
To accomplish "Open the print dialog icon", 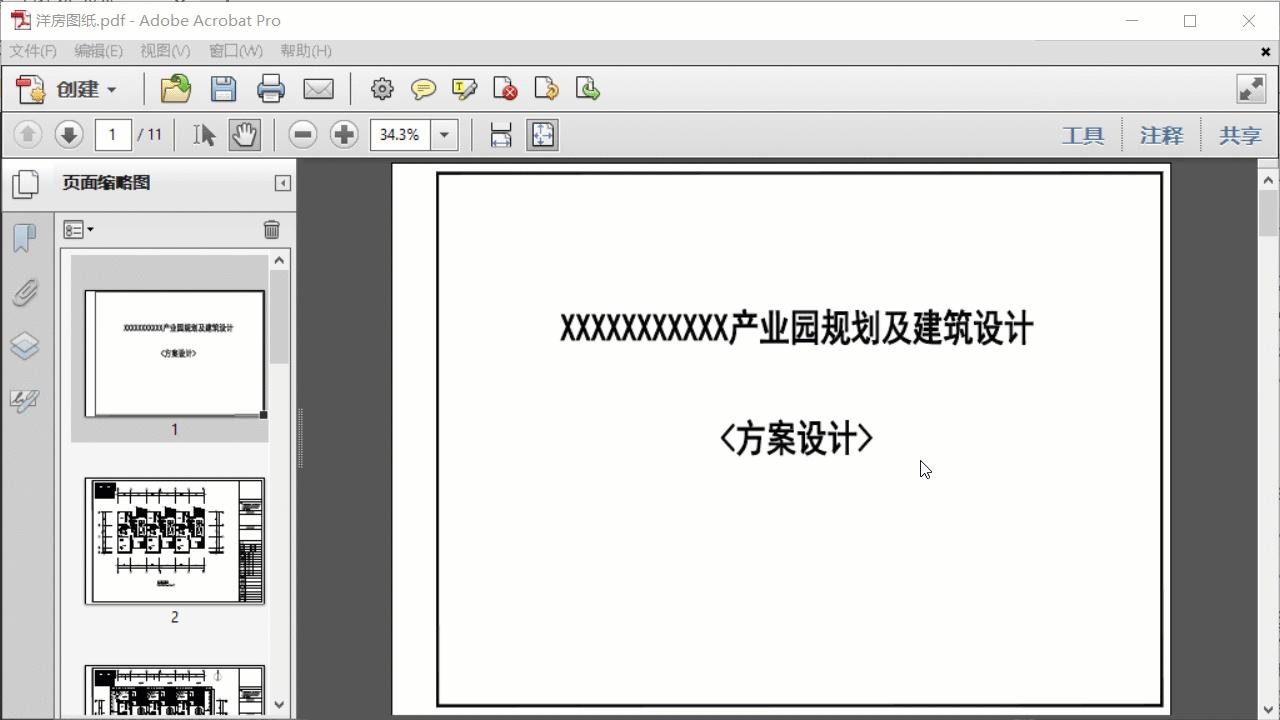I will point(271,89).
